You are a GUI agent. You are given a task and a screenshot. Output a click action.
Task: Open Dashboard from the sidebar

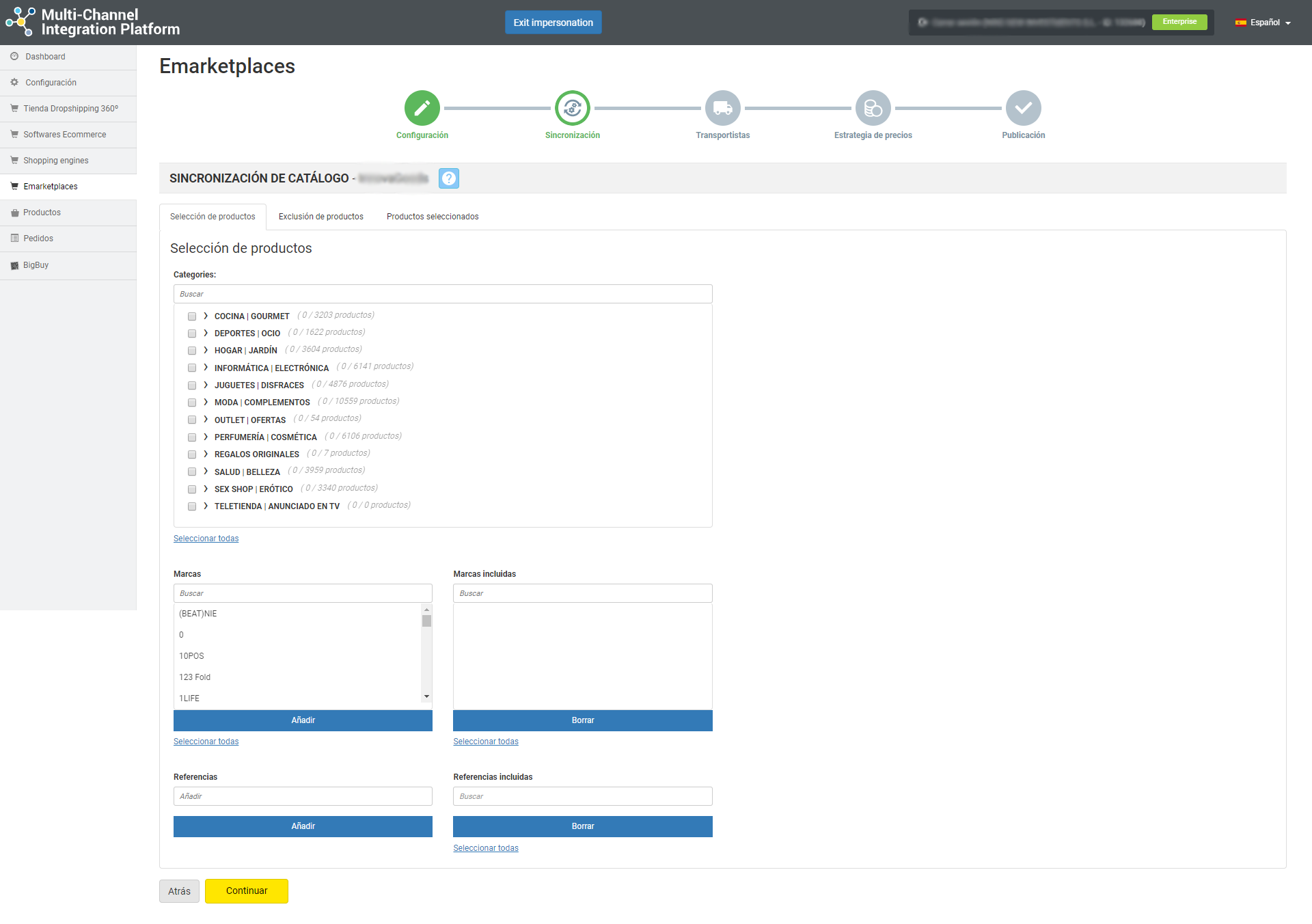[45, 57]
